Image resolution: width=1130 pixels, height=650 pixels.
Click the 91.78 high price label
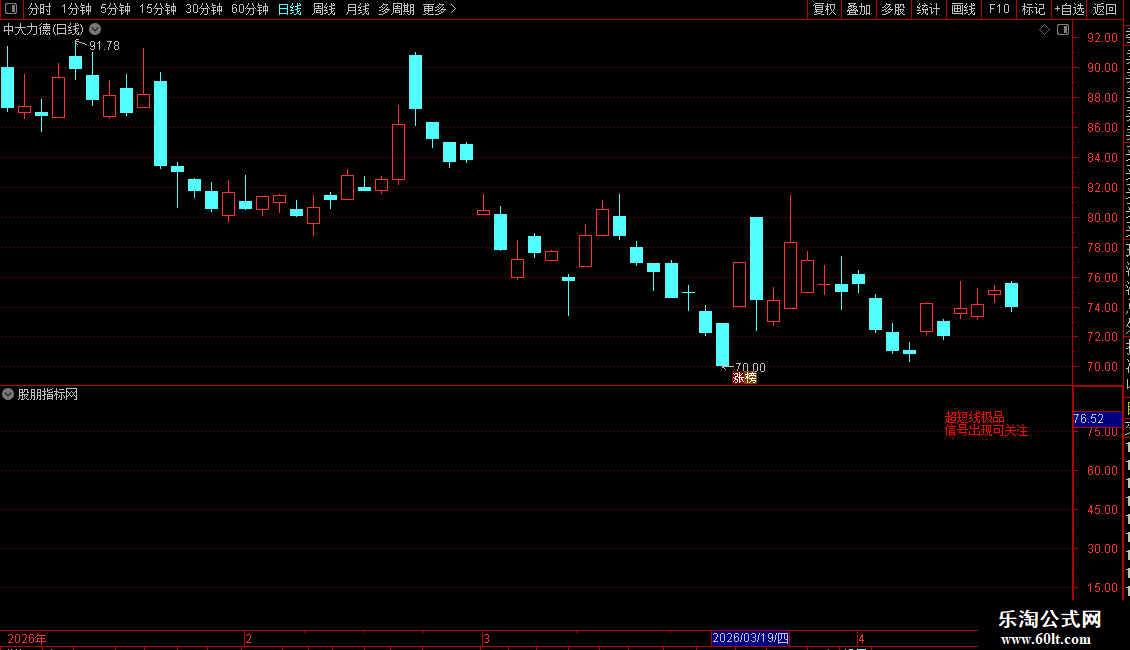click(104, 45)
